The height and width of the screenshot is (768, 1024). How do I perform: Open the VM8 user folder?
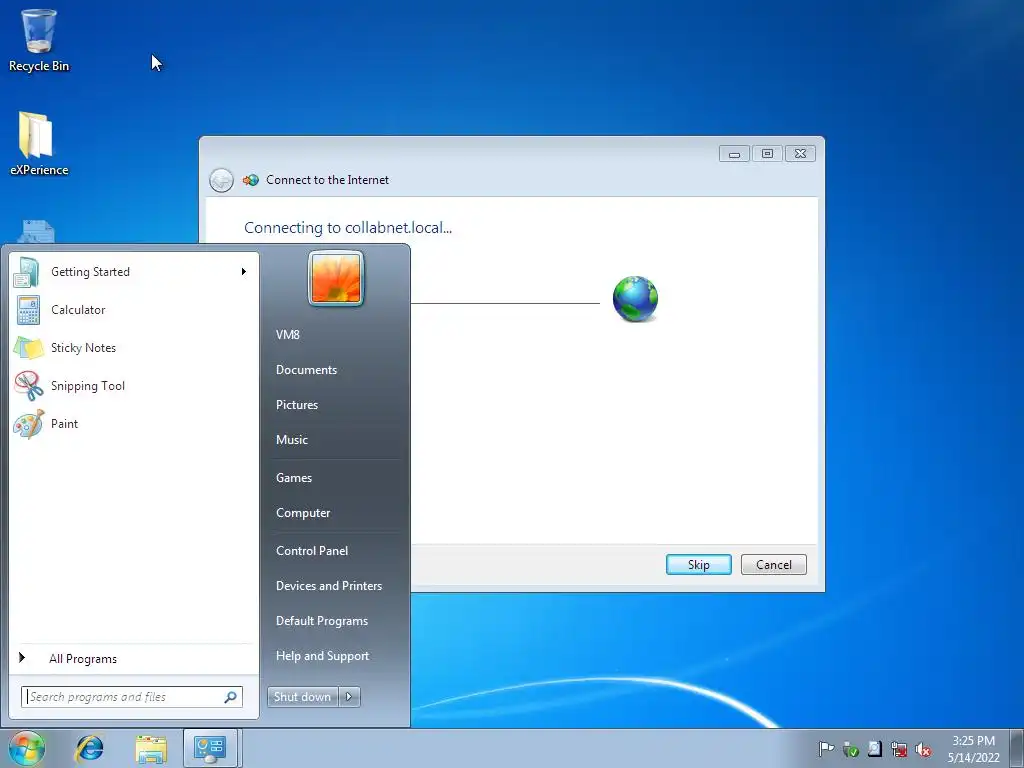click(288, 334)
